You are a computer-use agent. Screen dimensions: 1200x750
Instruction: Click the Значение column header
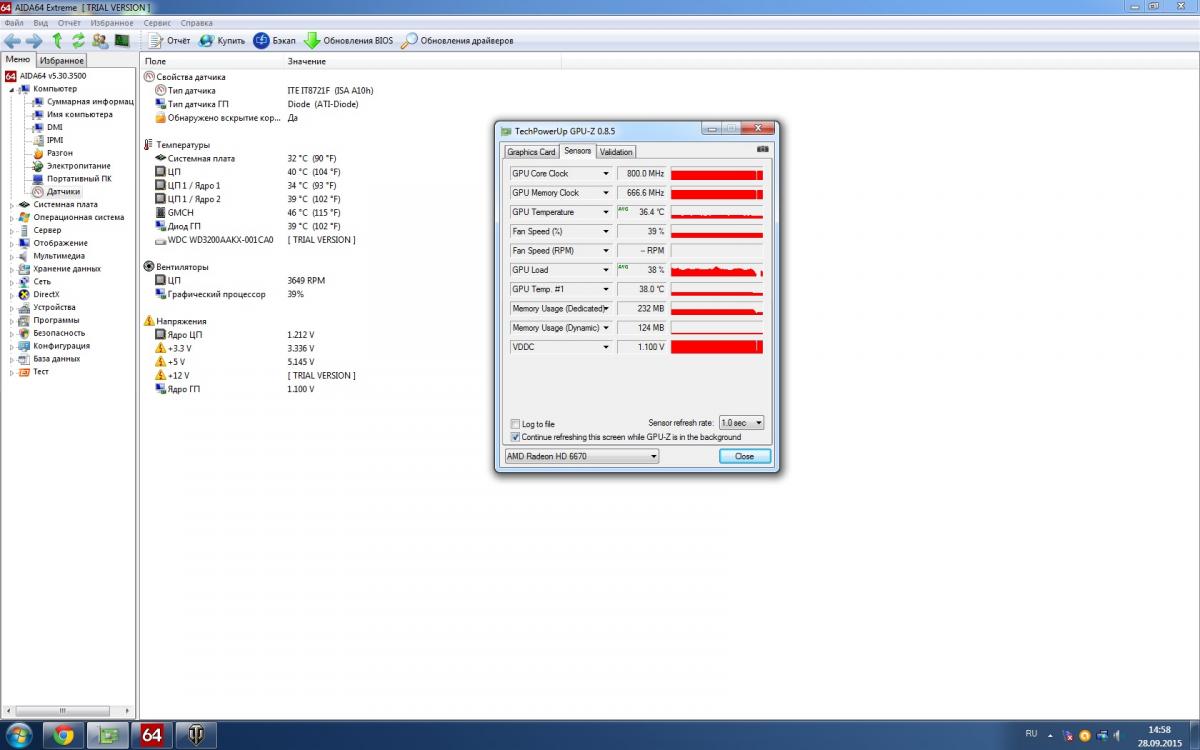tap(423, 62)
